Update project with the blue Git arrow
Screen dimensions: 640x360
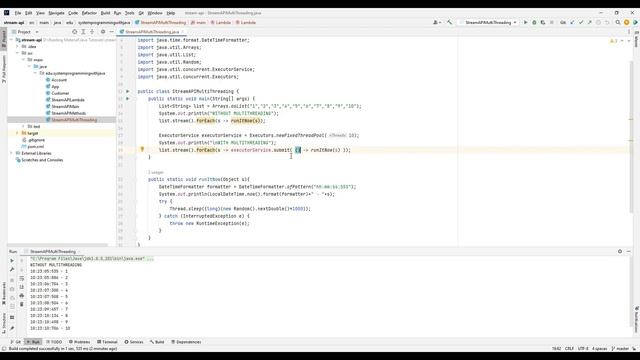(572, 22)
